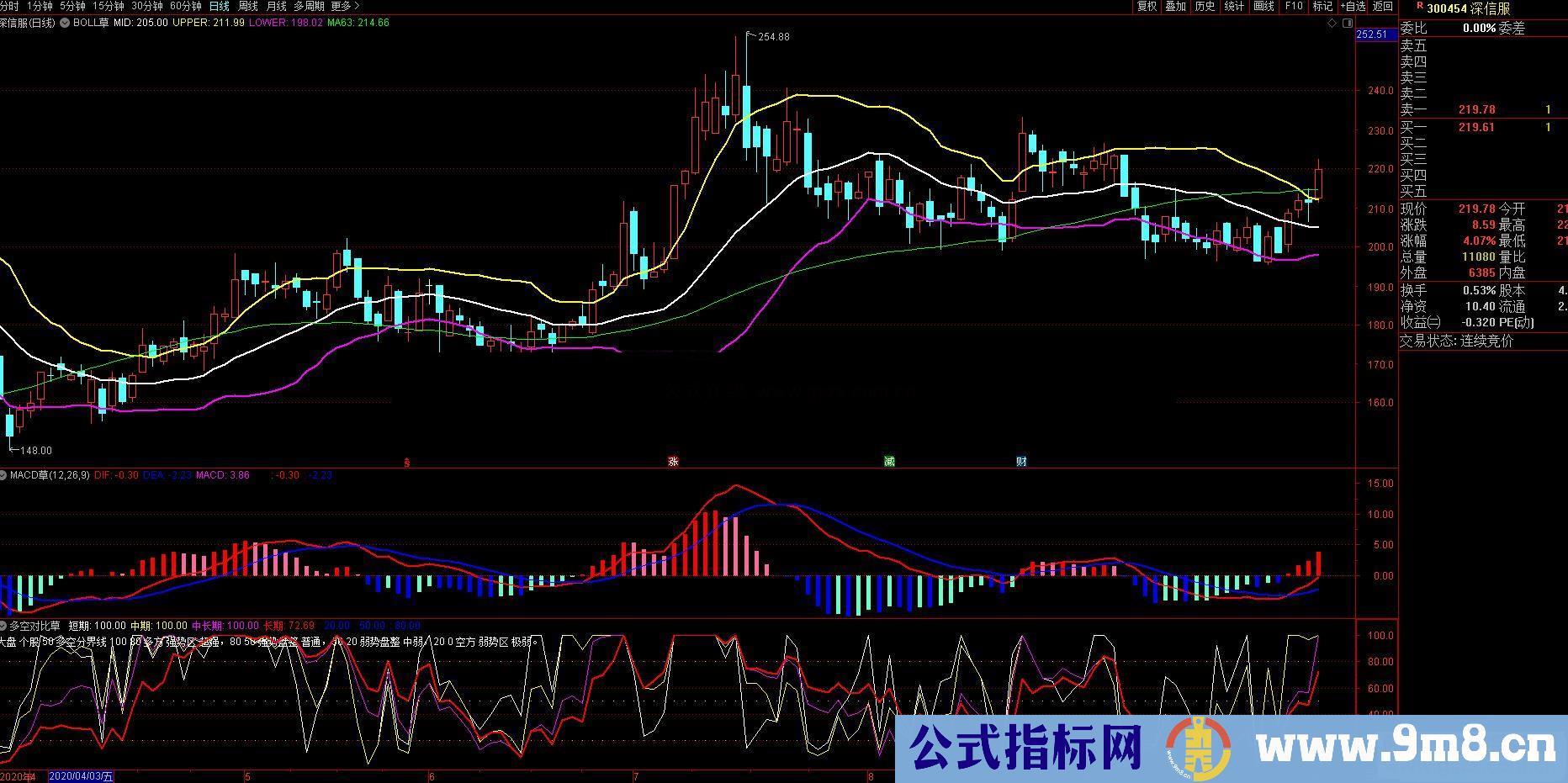Click the 买五 order book row
1568x783 pixels.
click(x=1482, y=191)
